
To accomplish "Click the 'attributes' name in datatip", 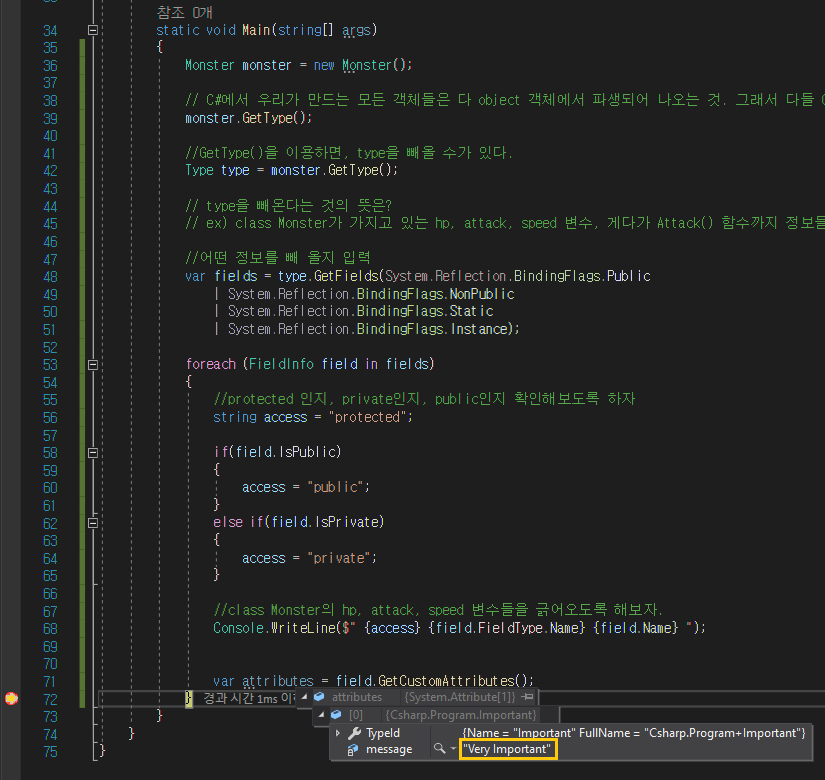I will pyautogui.click(x=357, y=697).
